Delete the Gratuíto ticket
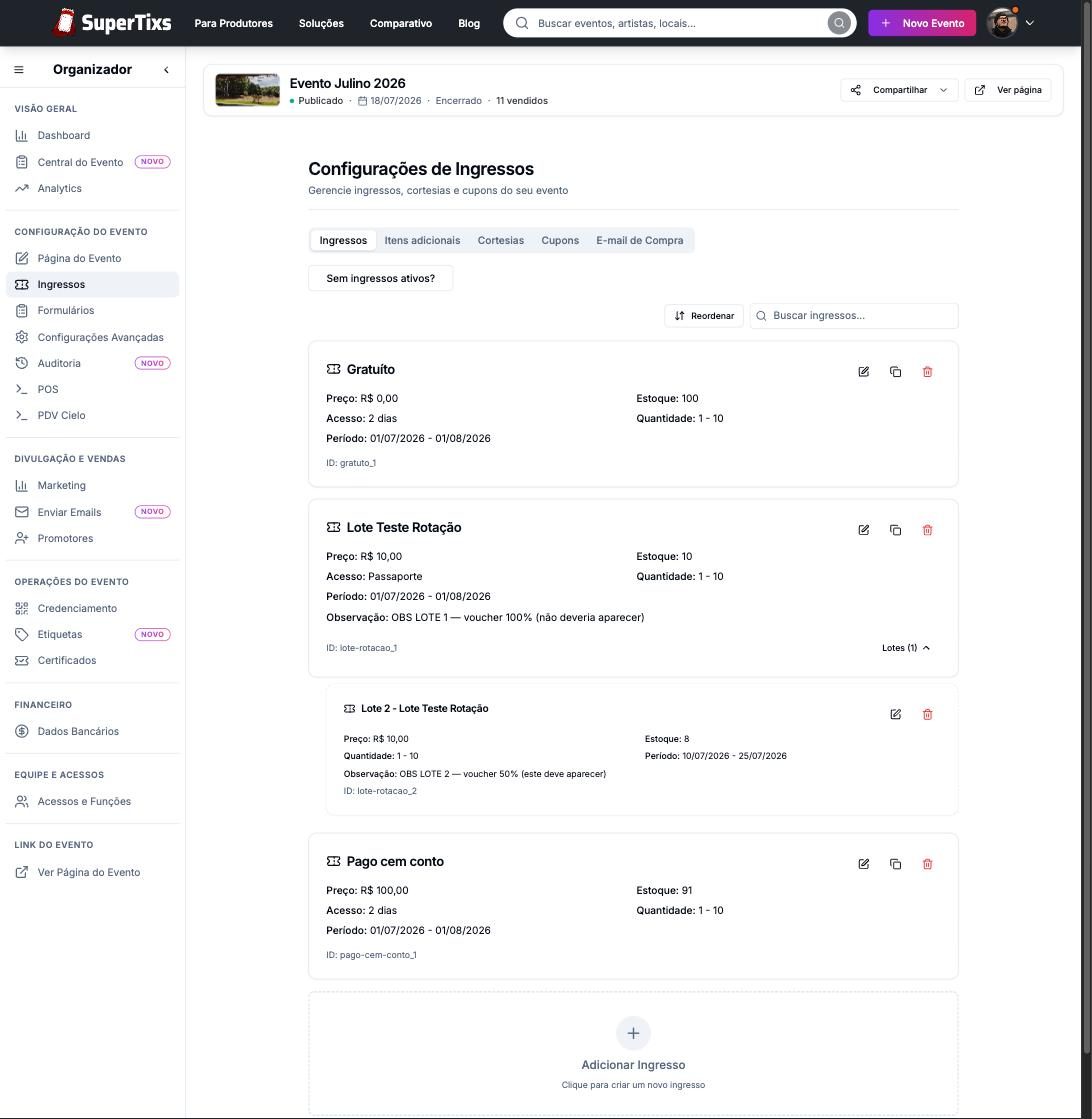 (x=928, y=372)
